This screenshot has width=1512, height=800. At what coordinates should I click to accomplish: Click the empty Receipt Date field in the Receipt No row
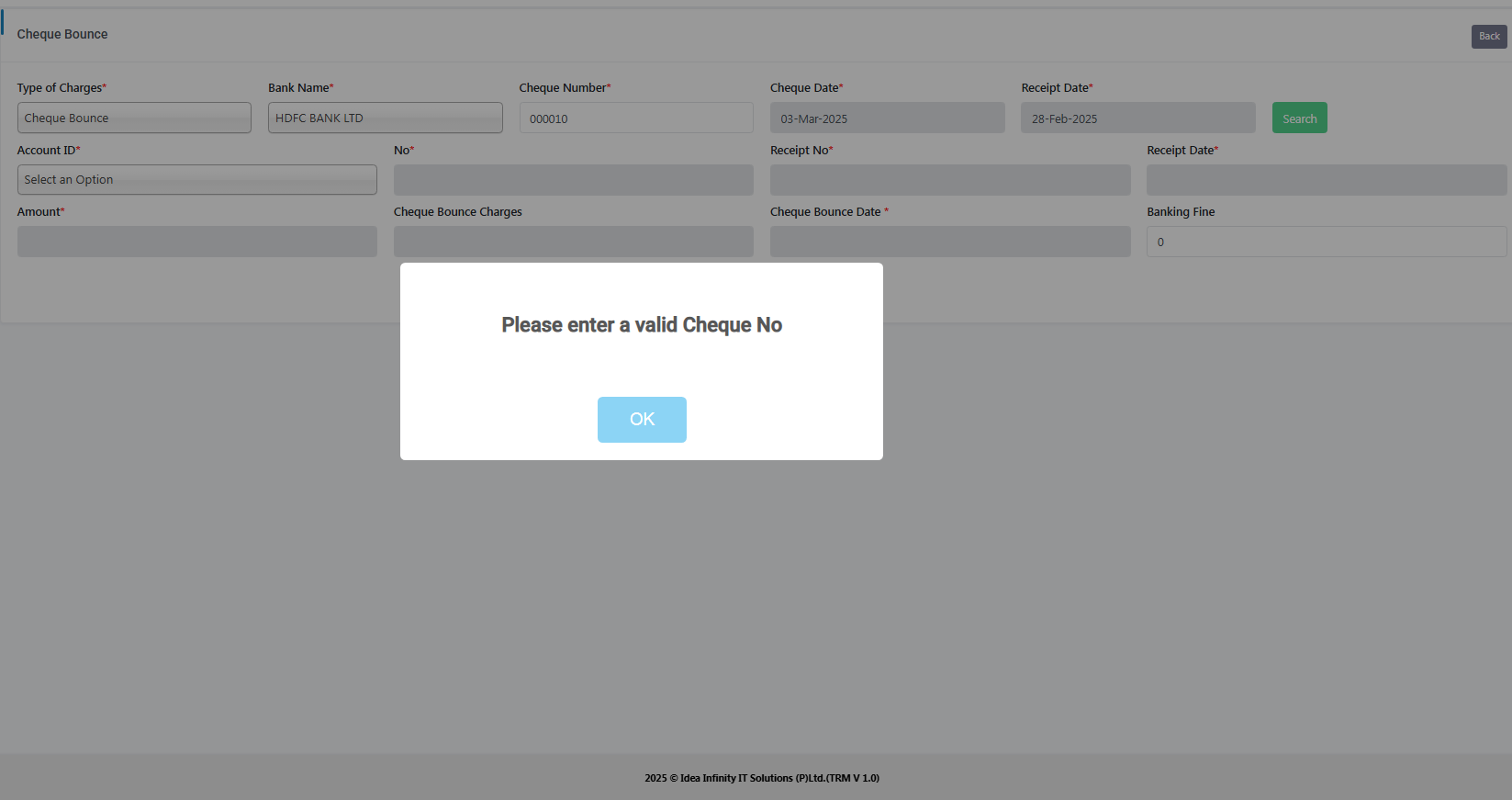1327,180
